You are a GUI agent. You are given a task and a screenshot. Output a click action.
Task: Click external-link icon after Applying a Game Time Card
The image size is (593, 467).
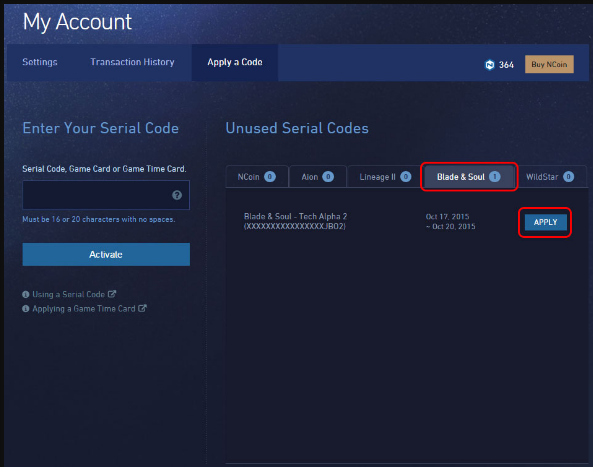[x=142, y=308]
